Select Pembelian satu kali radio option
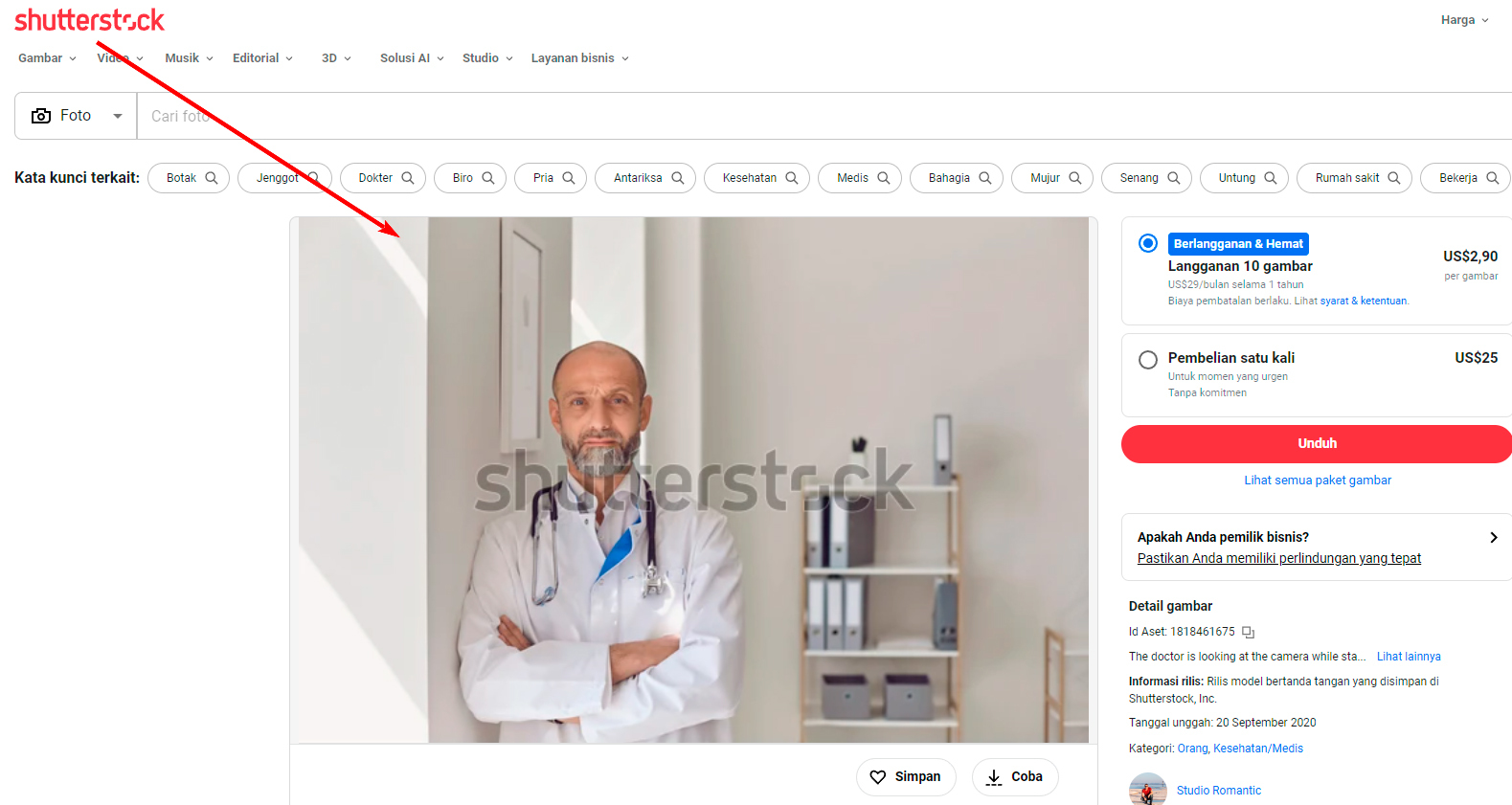This screenshot has height=805, width=1512. click(x=1147, y=360)
